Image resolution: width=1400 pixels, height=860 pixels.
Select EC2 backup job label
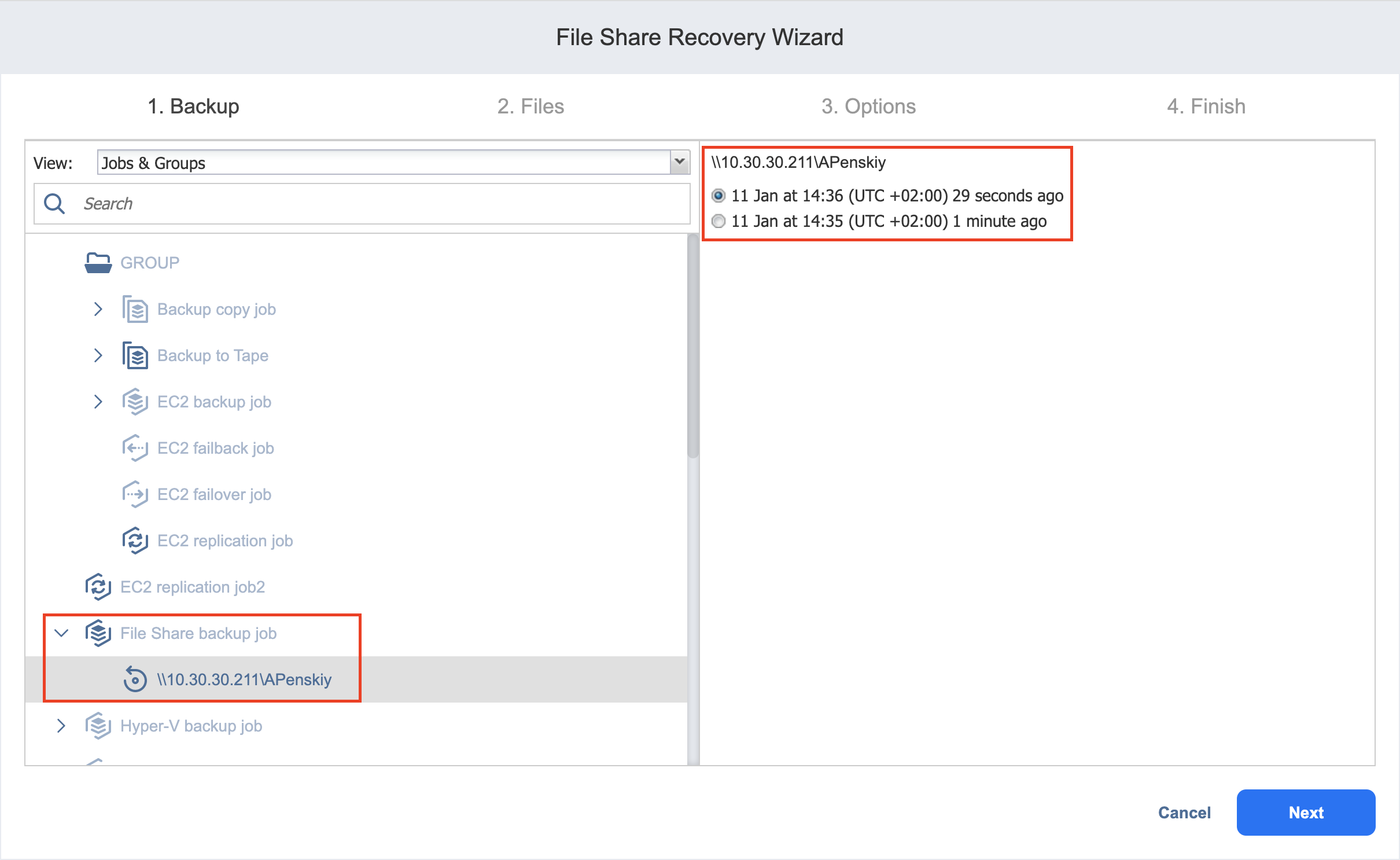coord(214,402)
